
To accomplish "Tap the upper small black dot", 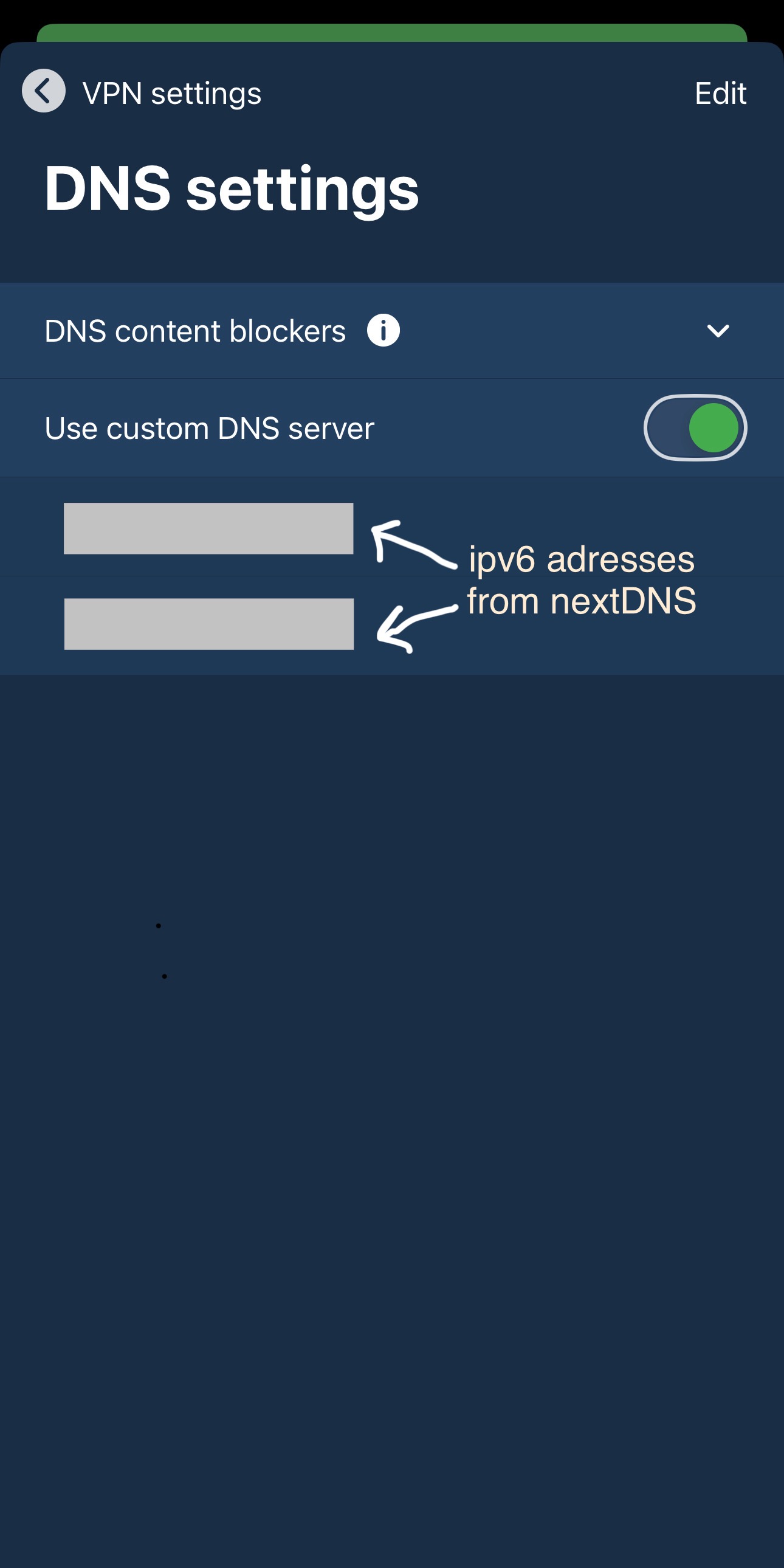I will tap(158, 926).
